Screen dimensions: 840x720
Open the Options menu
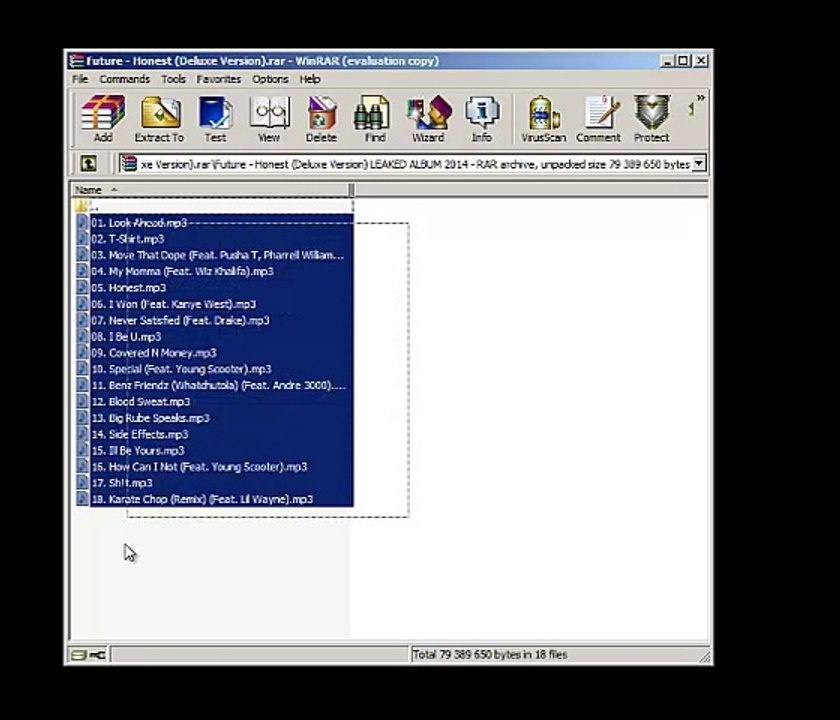(270, 79)
